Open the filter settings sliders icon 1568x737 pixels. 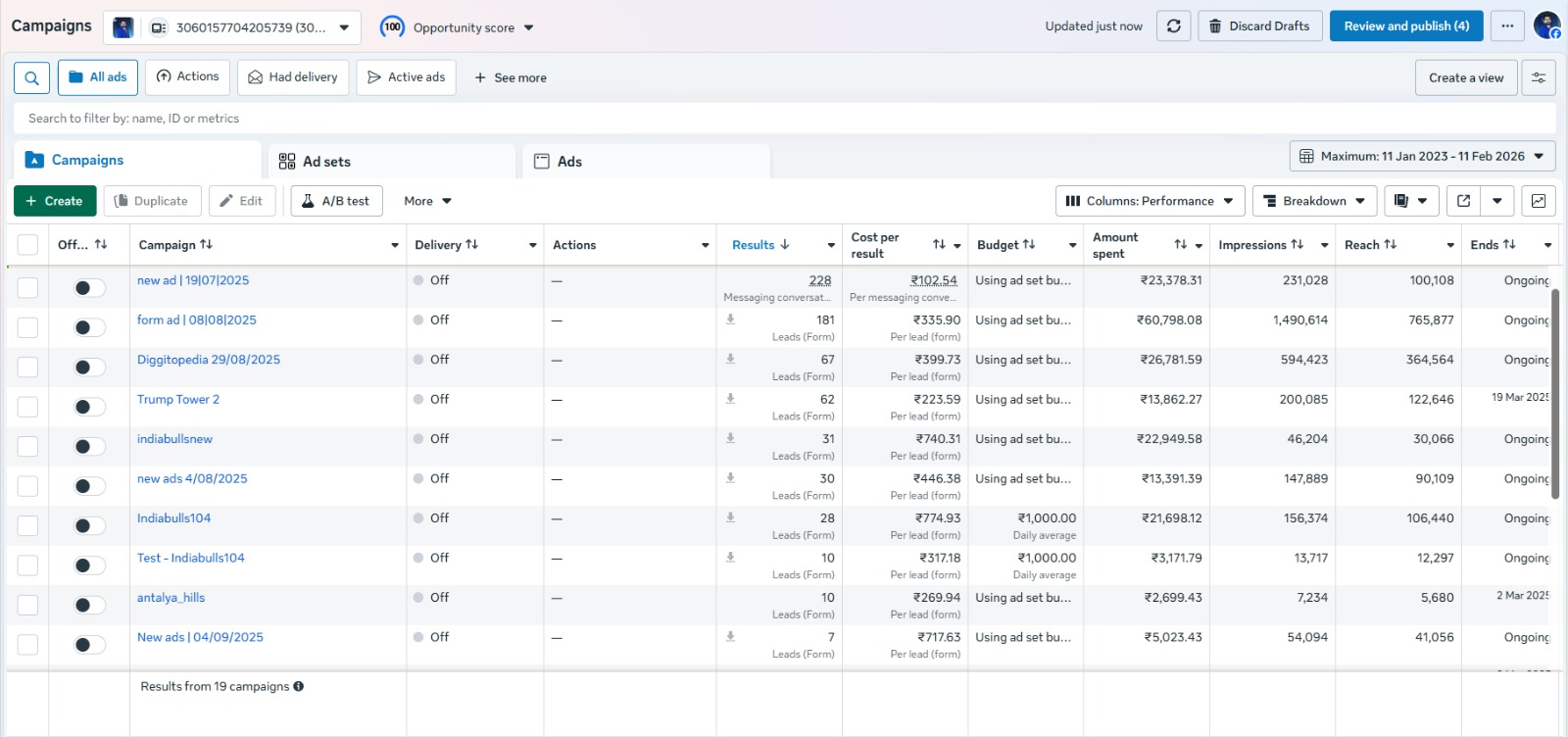1538,77
